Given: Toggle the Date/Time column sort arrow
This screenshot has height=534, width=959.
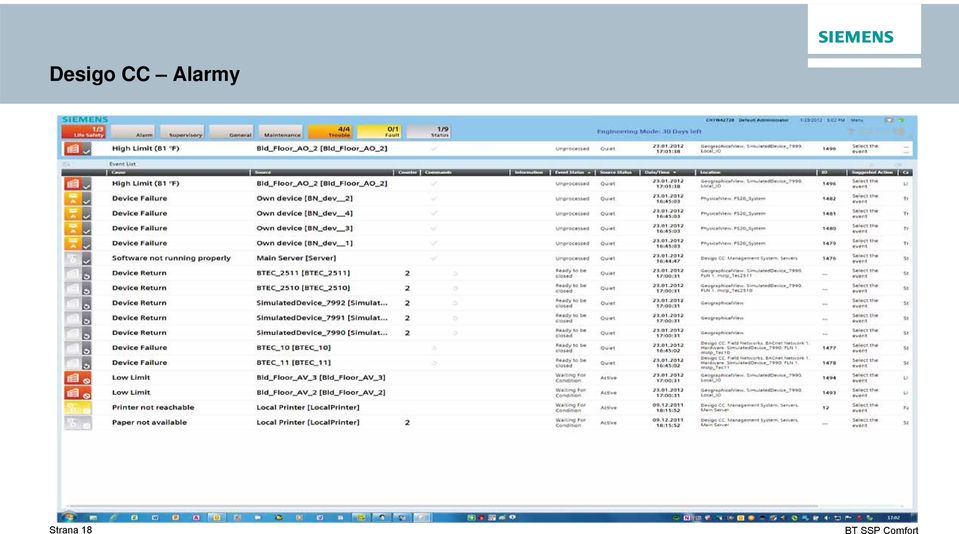Looking at the screenshot, I should 675,173.
